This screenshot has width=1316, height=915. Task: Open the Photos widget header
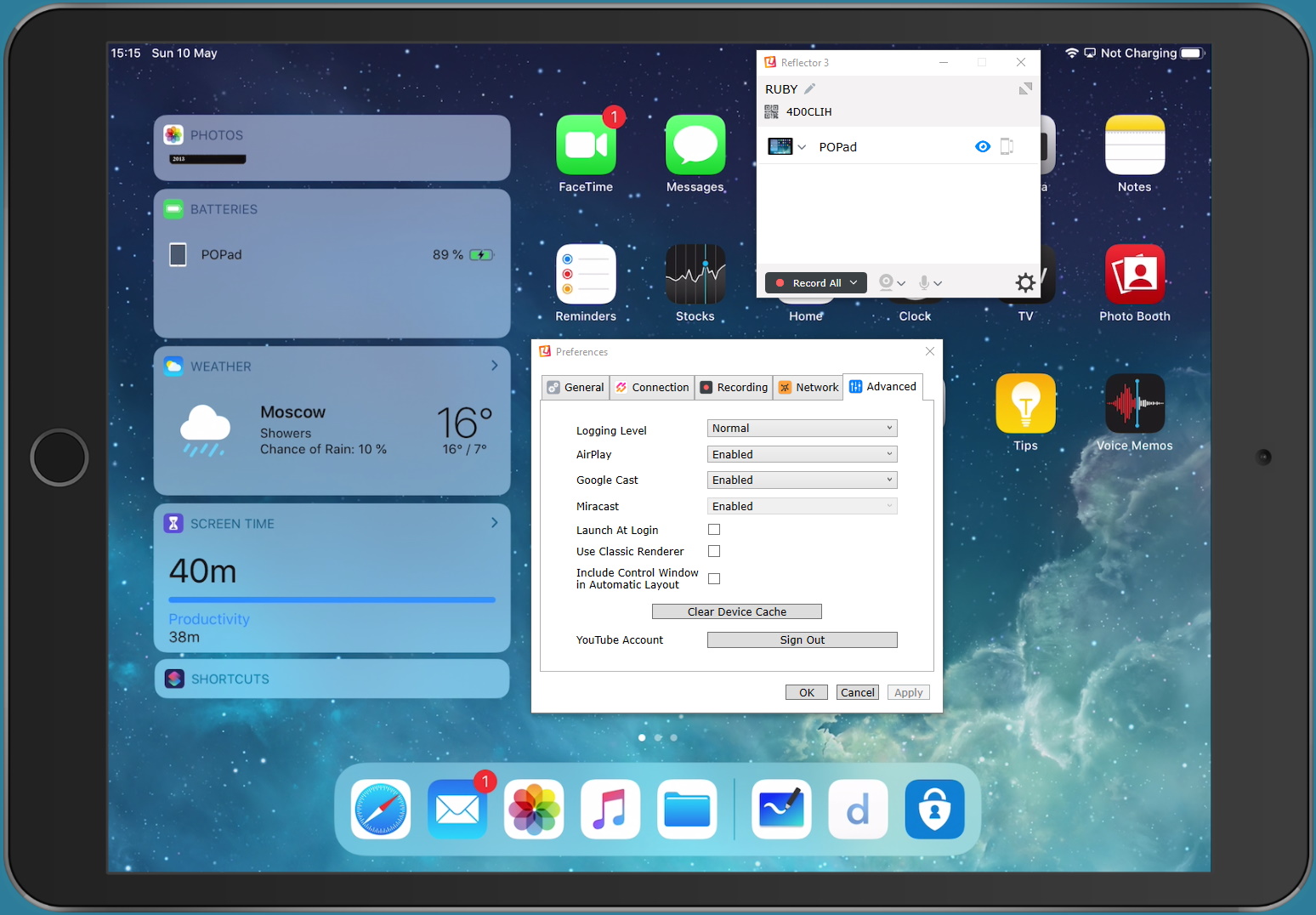(x=217, y=135)
